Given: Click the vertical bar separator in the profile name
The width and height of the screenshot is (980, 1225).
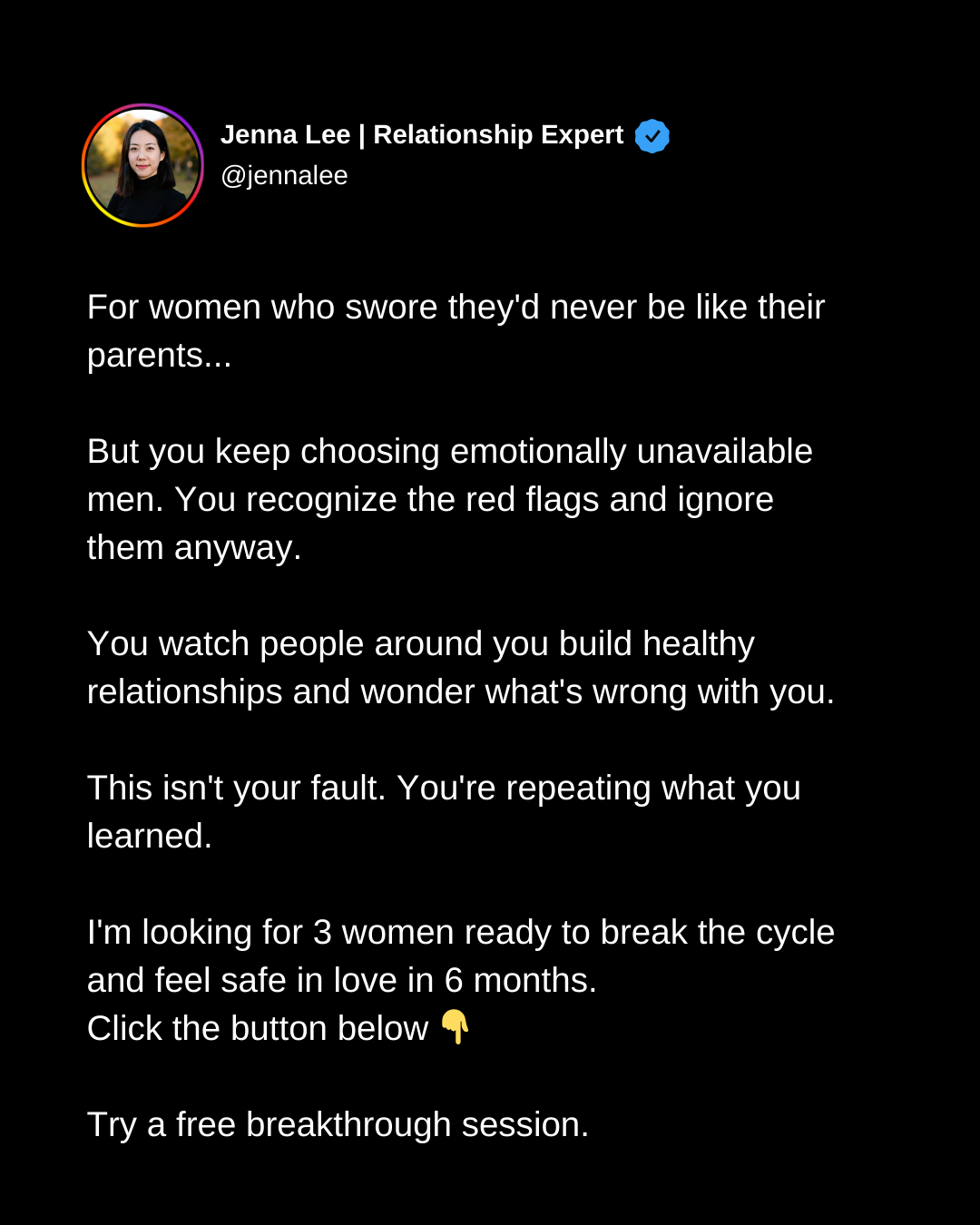Looking at the screenshot, I should click(362, 135).
